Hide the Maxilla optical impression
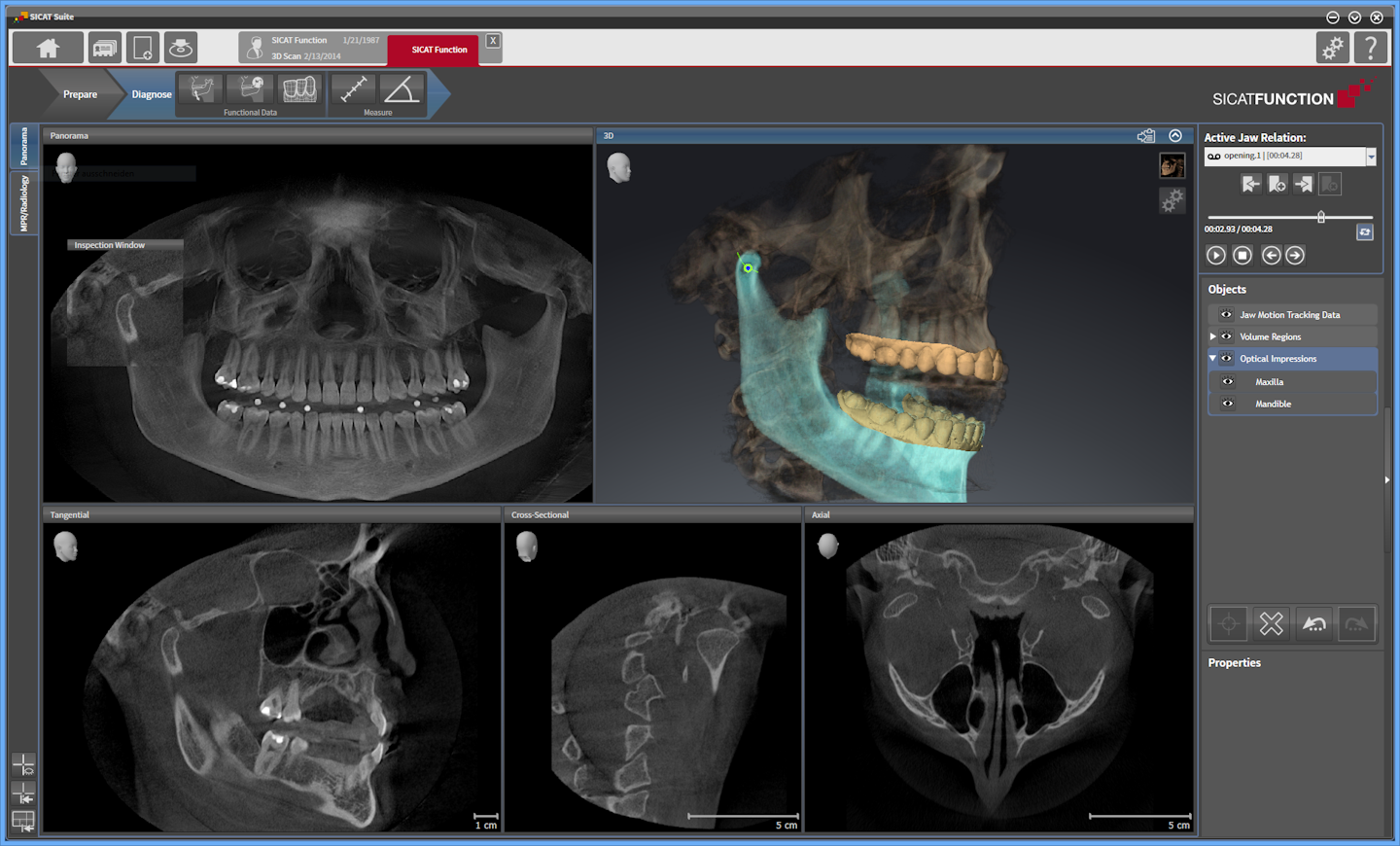 point(1228,382)
